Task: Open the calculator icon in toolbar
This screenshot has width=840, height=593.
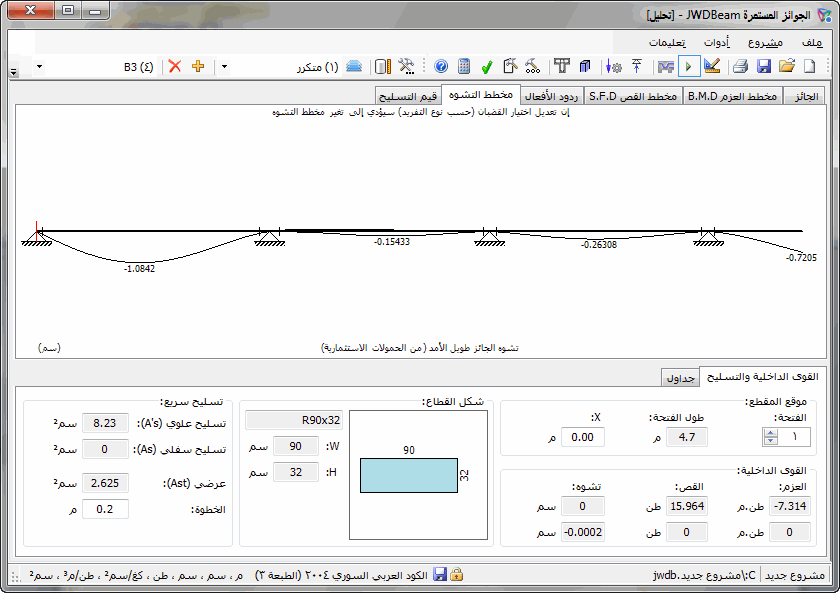Action: (x=464, y=66)
